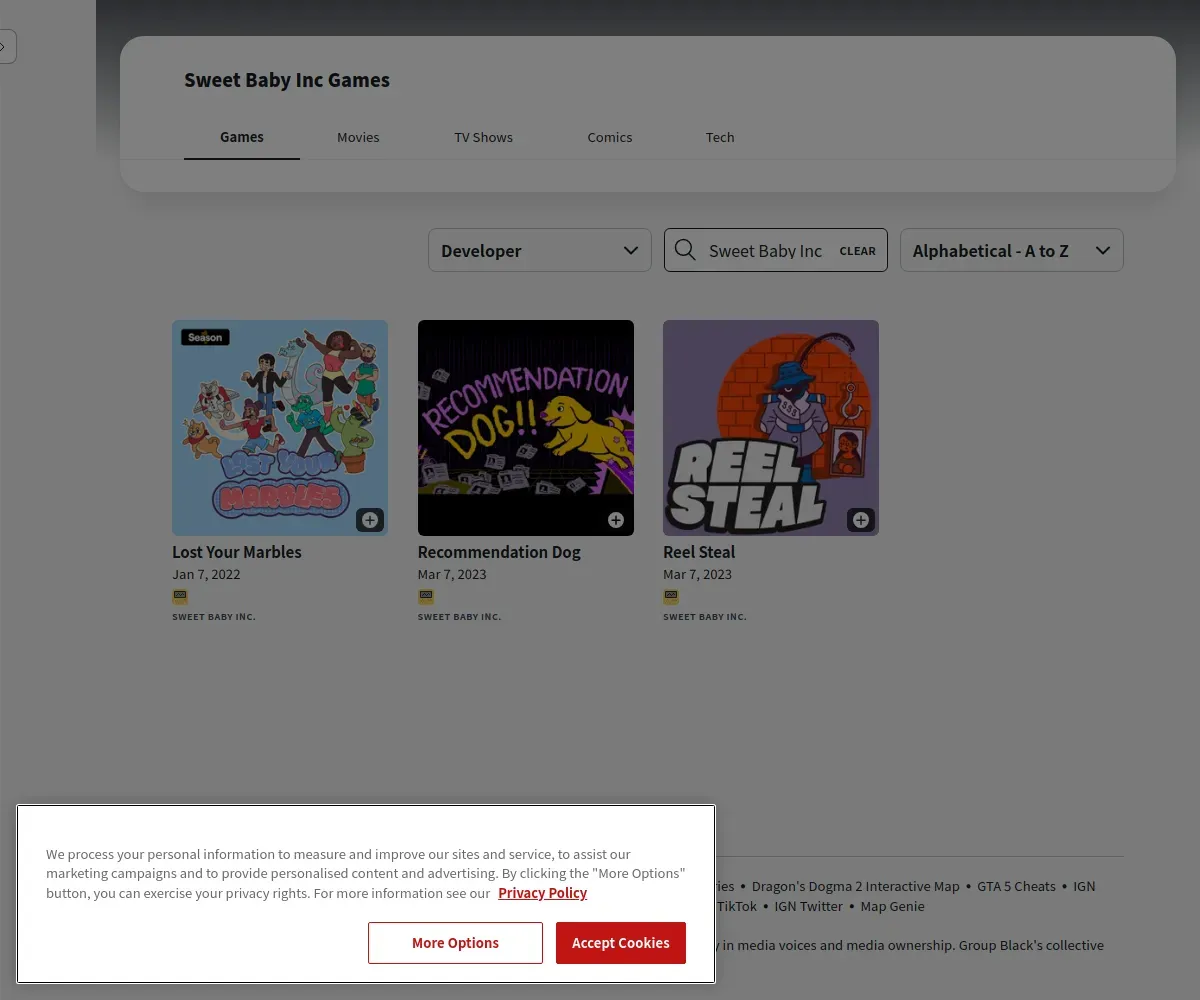Open the Map Genie footer link
The image size is (1200, 1000).
[892, 906]
